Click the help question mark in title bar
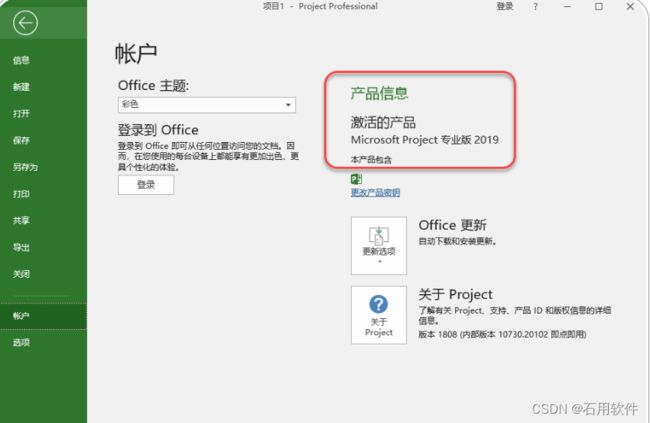This screenshot has height=423, width=650. 536,7
